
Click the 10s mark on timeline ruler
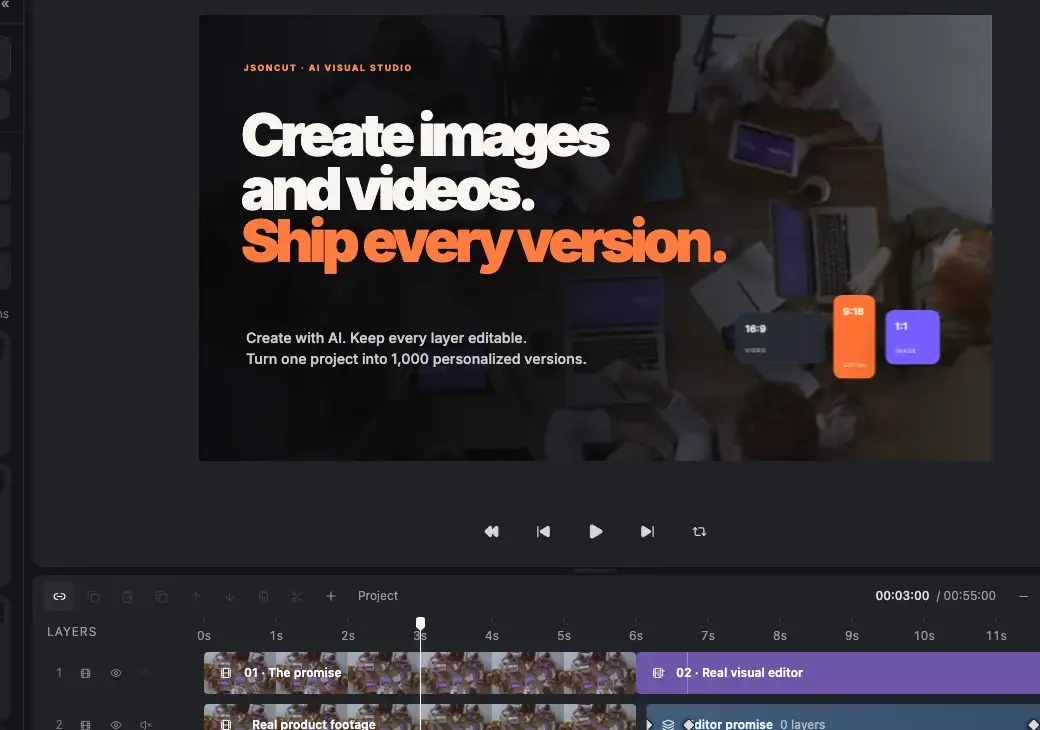point(924,635)
